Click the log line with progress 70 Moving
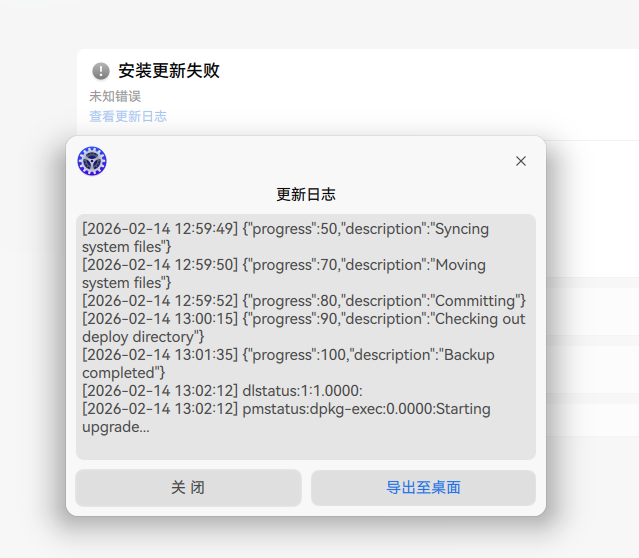 [284, 273]
